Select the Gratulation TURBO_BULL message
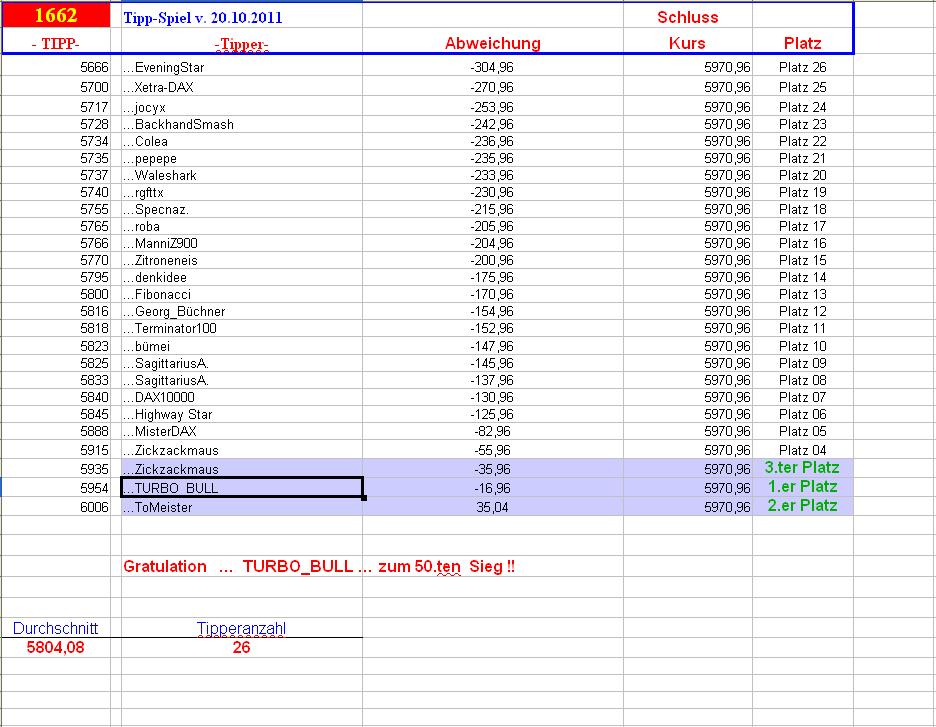This screenshot has height=727, width=936. (319, 566)
